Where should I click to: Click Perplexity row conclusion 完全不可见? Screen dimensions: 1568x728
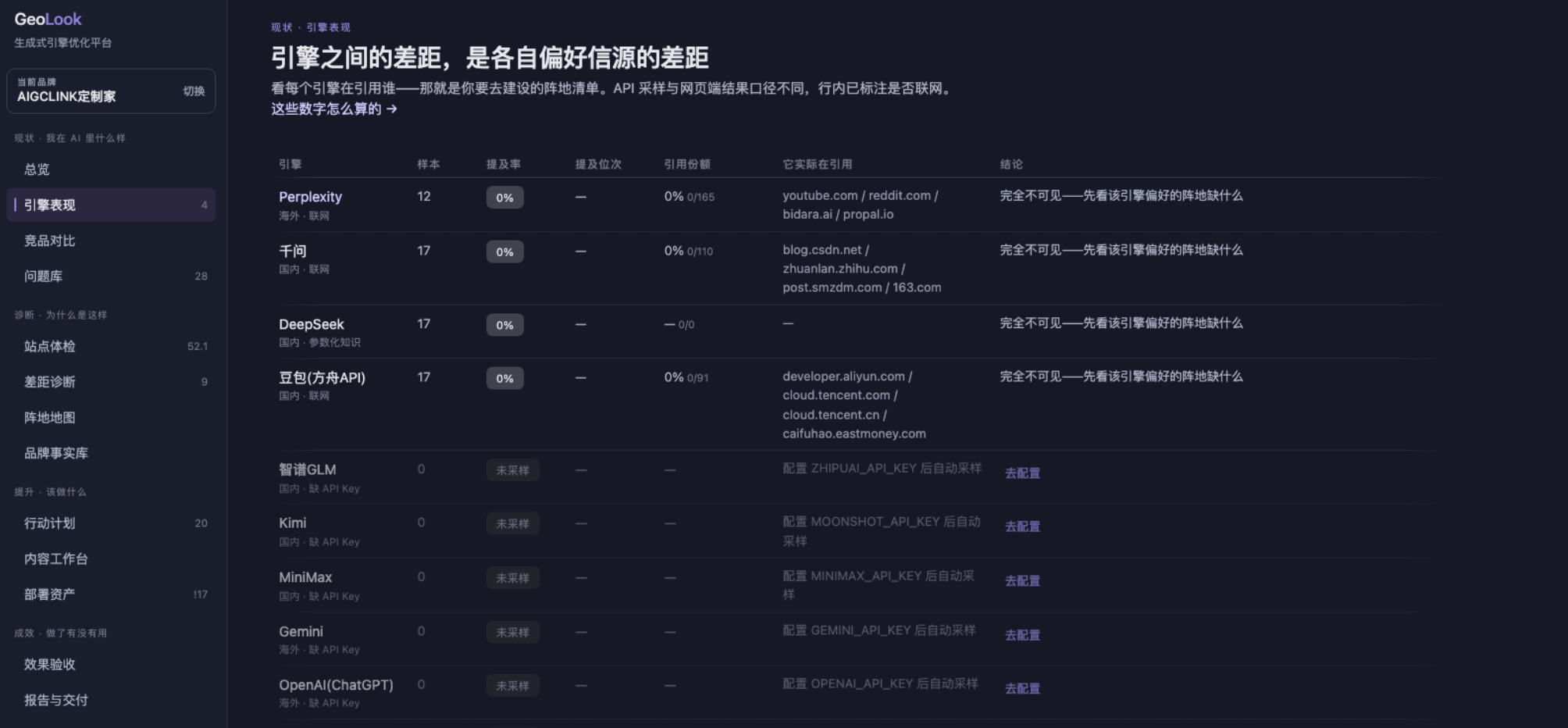click(x=1121, y=195)
